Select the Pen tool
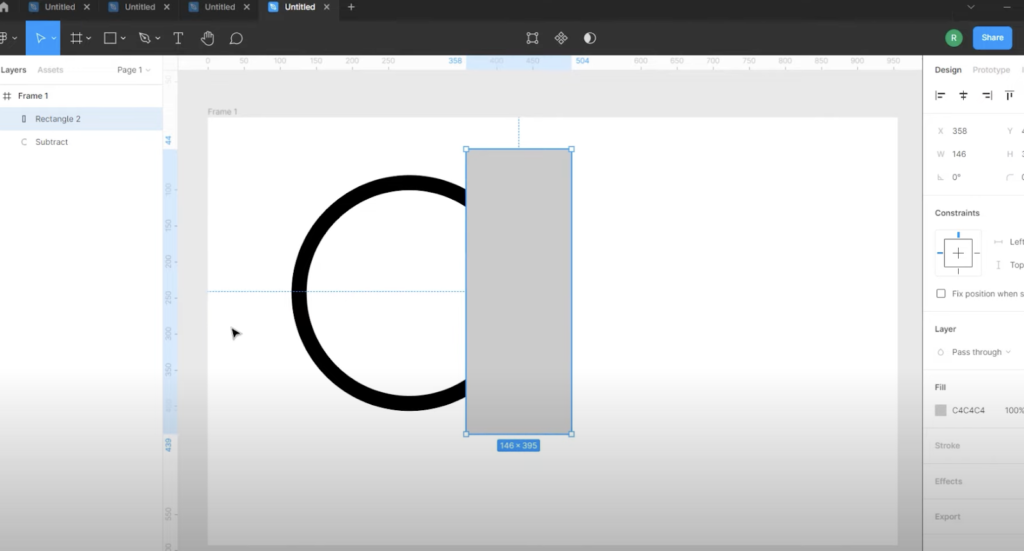The height and width of the screenshot is (551, 1024). [x=145, y=38]
